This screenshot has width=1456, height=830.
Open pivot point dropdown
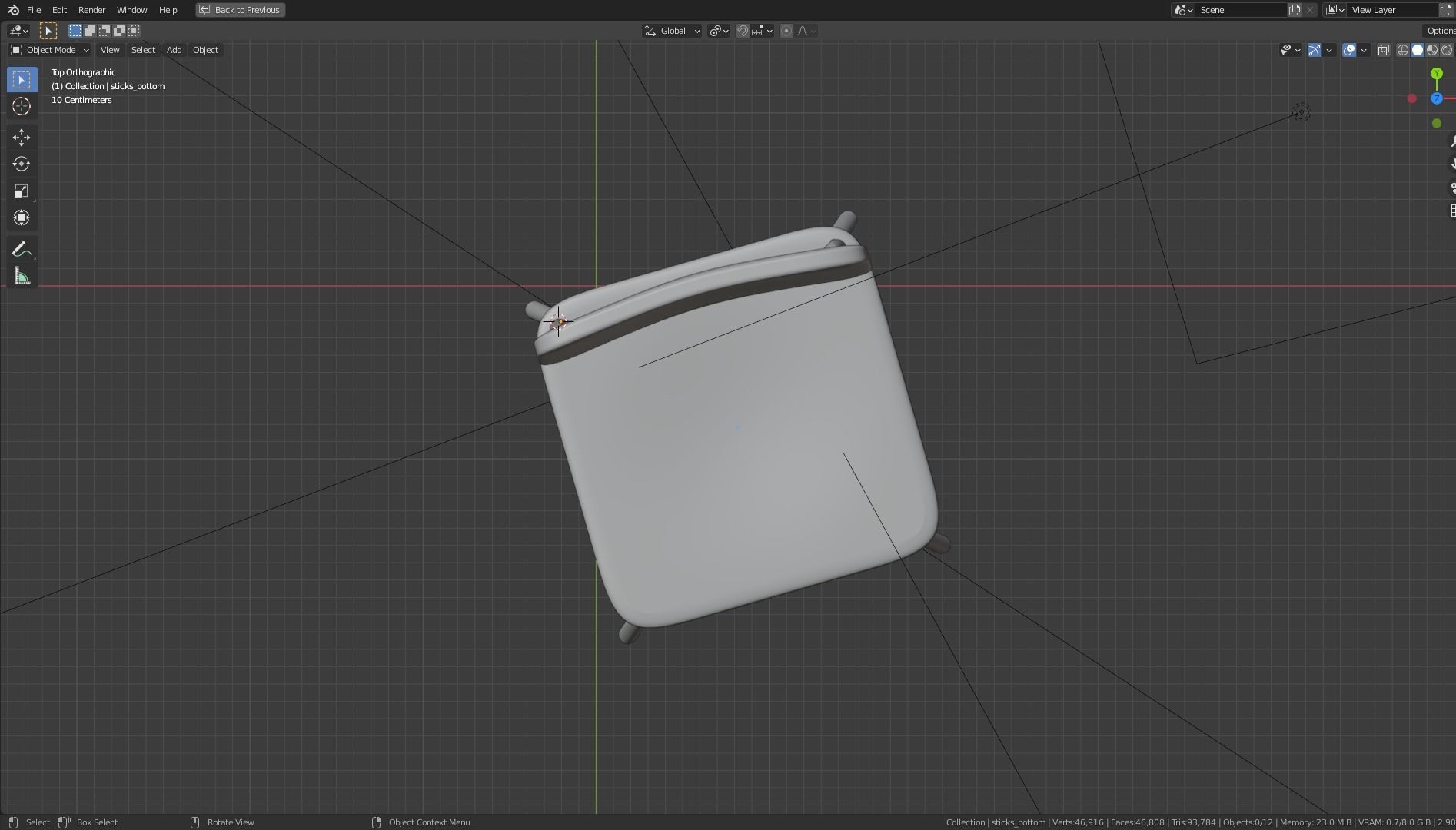(x=720, y=31)
